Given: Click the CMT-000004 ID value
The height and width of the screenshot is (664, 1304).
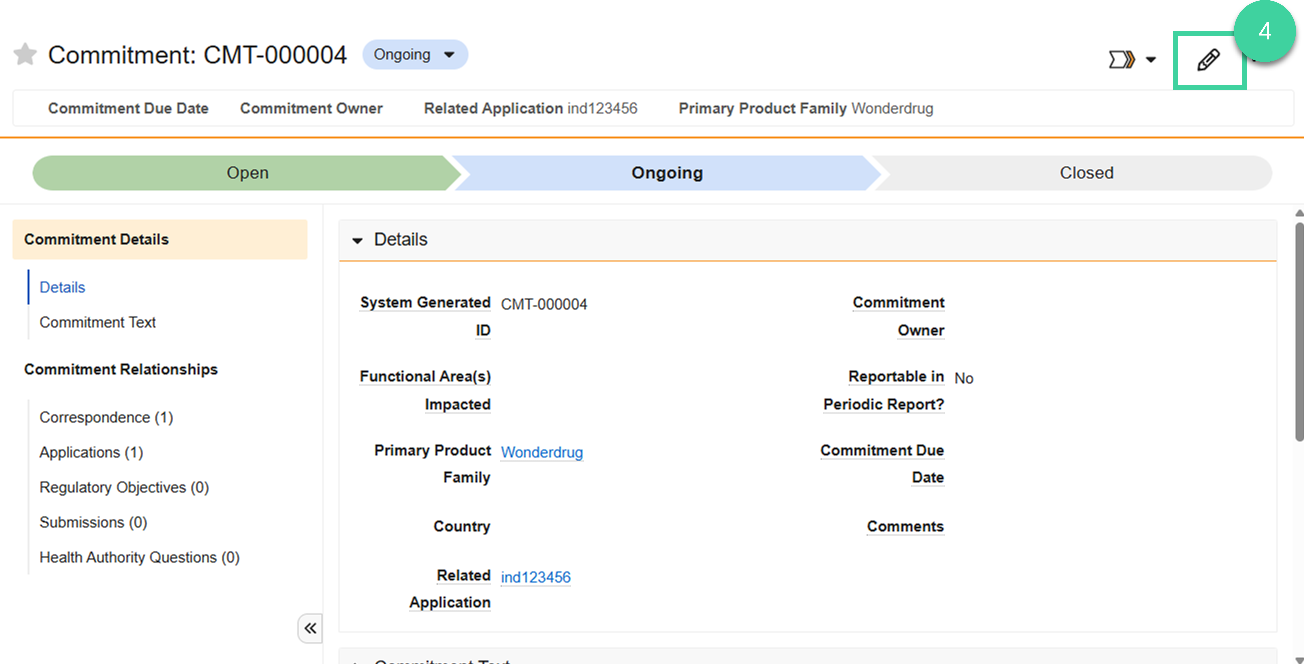Looking at the screenshot, I should 544,304.
